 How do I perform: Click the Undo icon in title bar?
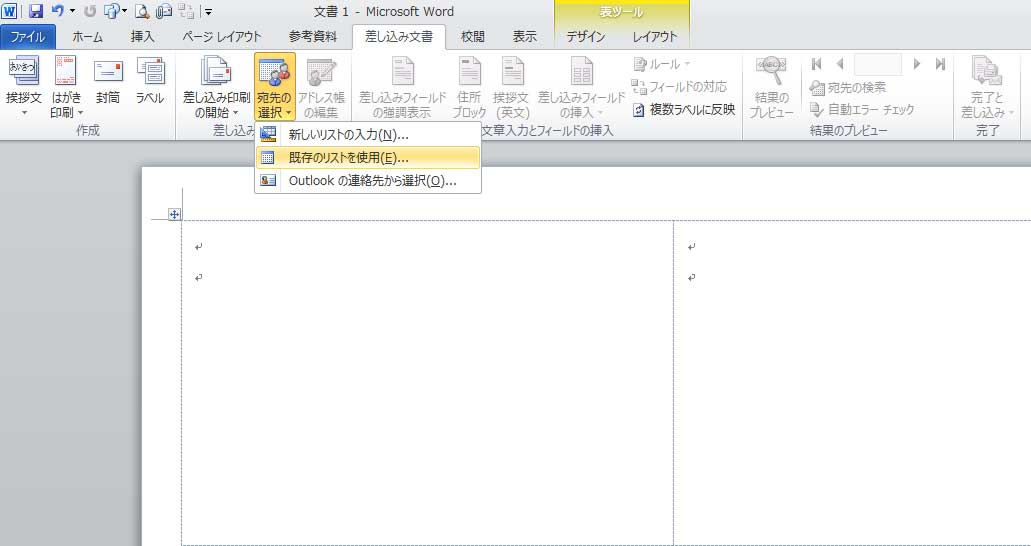(58, 12)
